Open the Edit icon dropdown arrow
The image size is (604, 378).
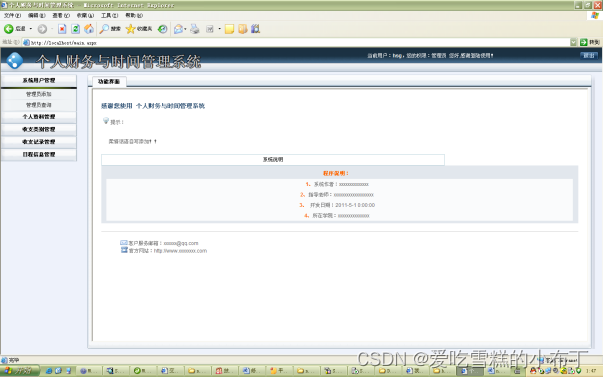220,29
